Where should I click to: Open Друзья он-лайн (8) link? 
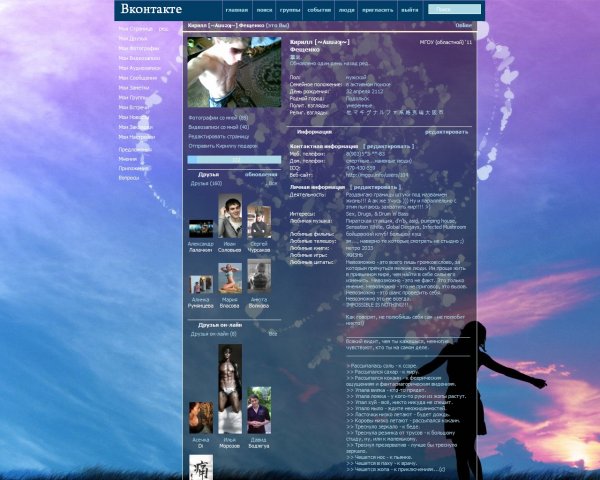pyautogui.click(x=214, y=334)
